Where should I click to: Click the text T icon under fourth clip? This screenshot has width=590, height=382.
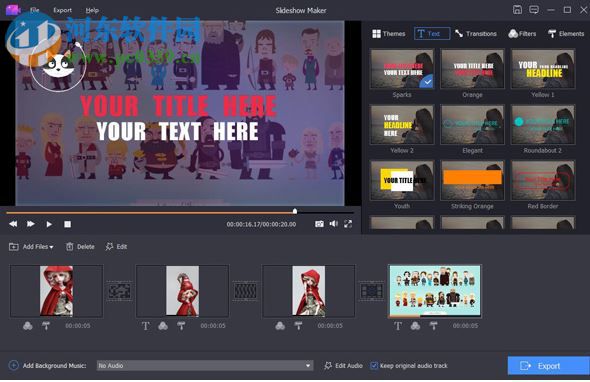coord(398,326)
